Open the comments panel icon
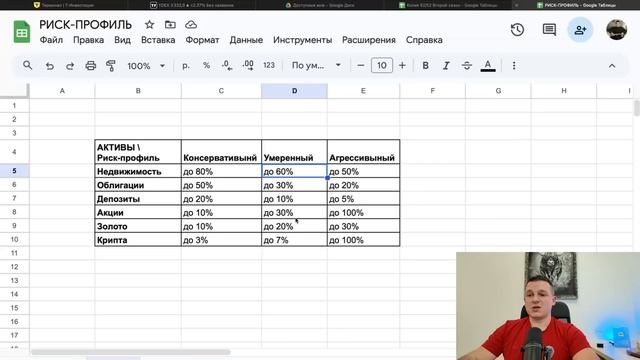This screenshot has width=640, height=360. coord(549,30)
